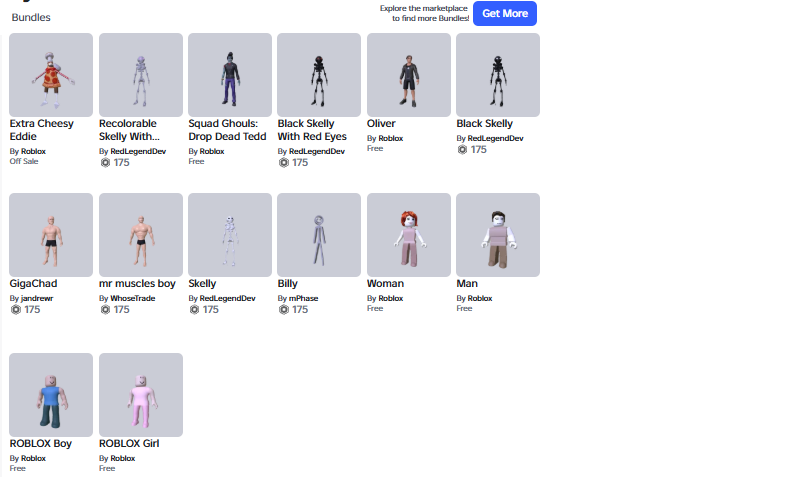Open the Billy stick figure bundle image
811x477 pixels.
point(319,235)
